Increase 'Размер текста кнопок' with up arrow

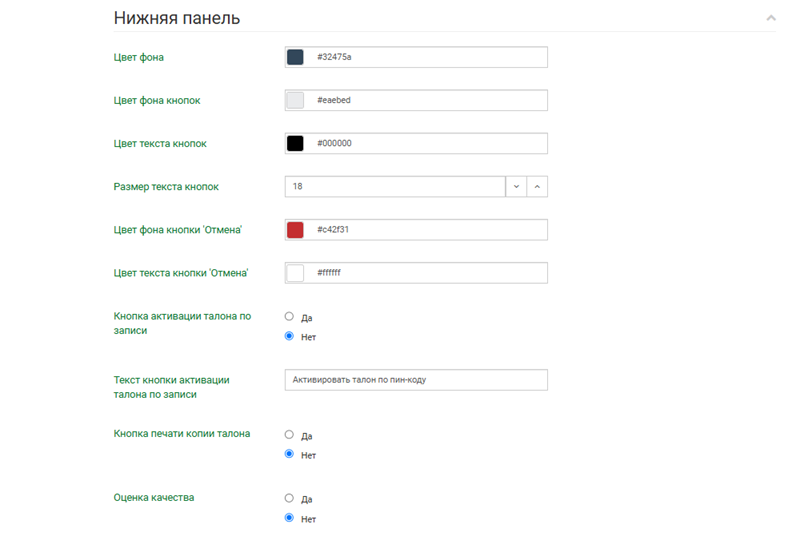pyautogui.click(x=537, y=187)
